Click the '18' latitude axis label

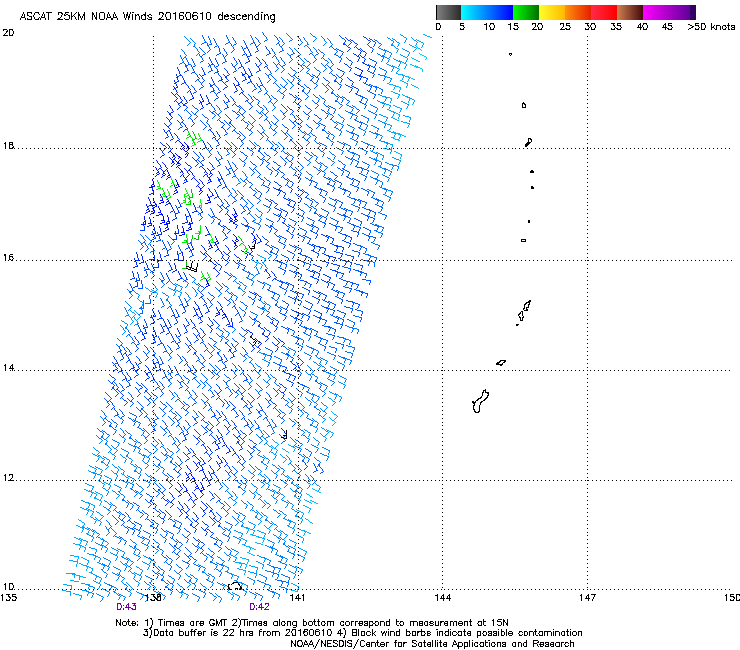tap(8, 145)
